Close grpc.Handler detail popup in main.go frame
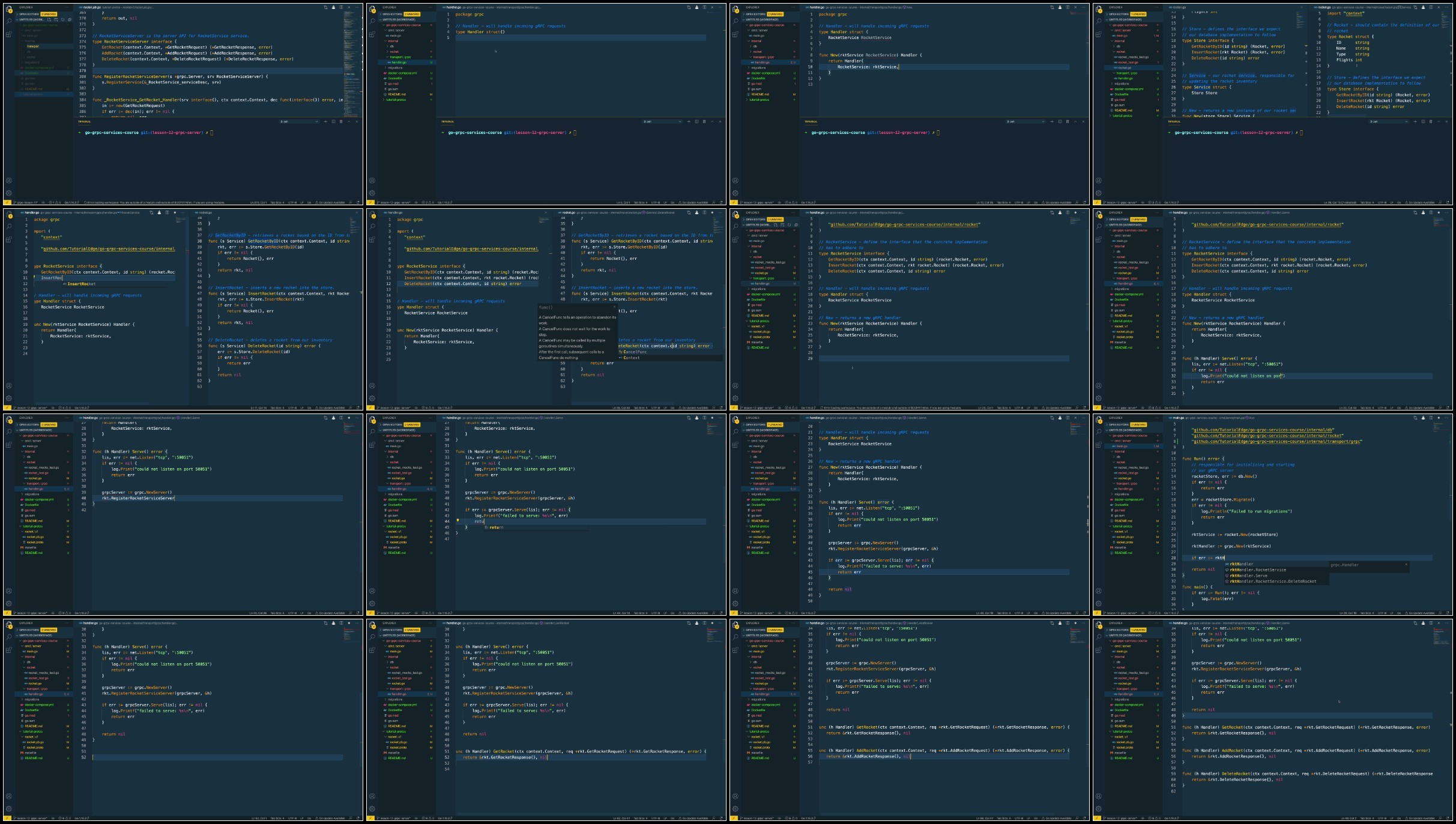The width and height of the screenshot is (1456, 824). pos(1406,564)
